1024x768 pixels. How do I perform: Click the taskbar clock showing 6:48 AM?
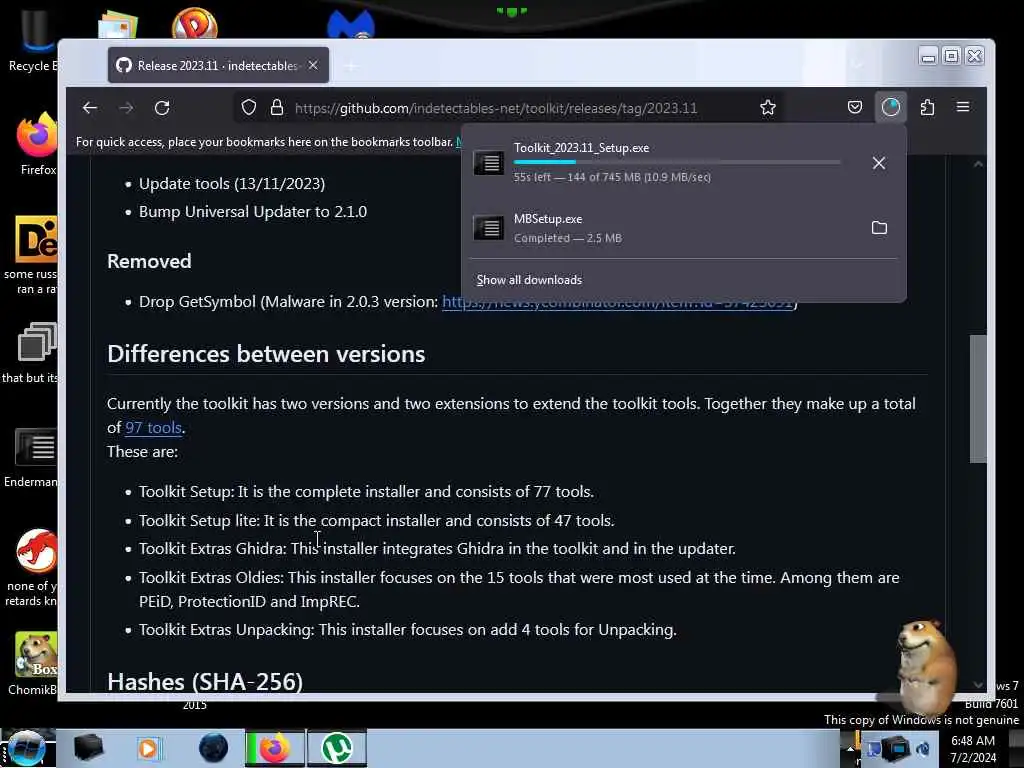973,749
